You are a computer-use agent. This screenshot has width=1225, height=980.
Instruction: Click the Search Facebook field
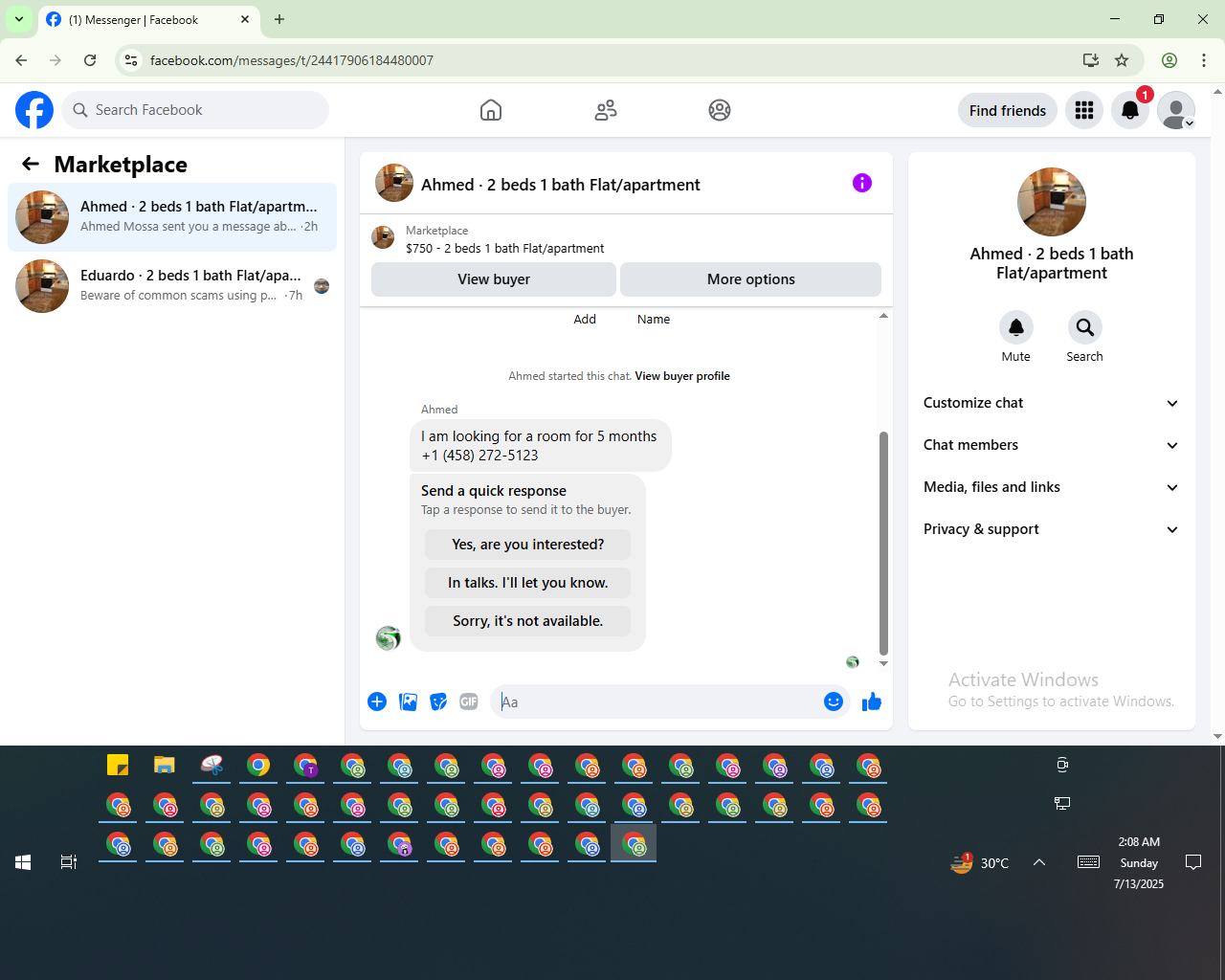(x=195, y=110)
